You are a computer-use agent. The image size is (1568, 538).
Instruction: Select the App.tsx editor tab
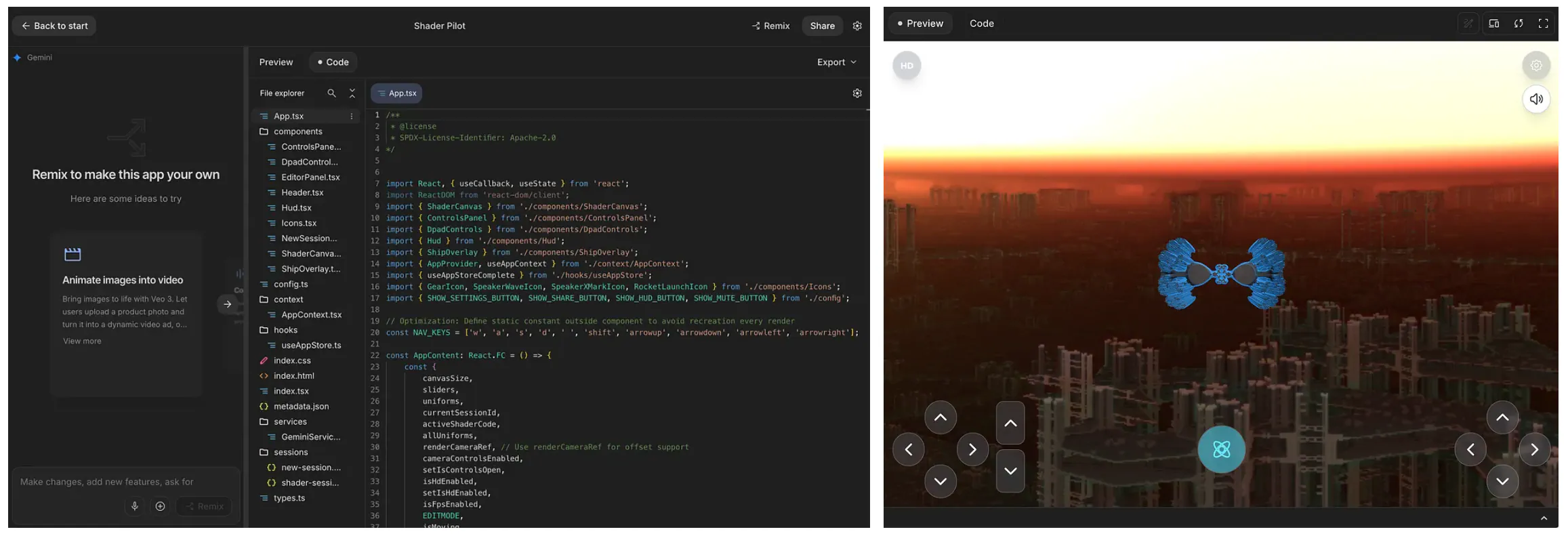coord(396,94)
